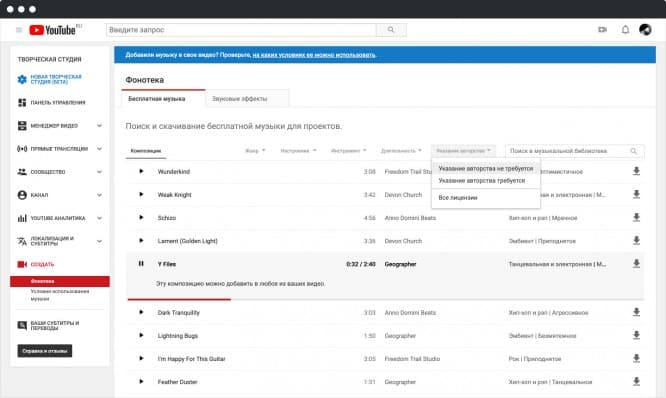Download the Y Files track
The image size is (666, 398).
coord(636,263)
